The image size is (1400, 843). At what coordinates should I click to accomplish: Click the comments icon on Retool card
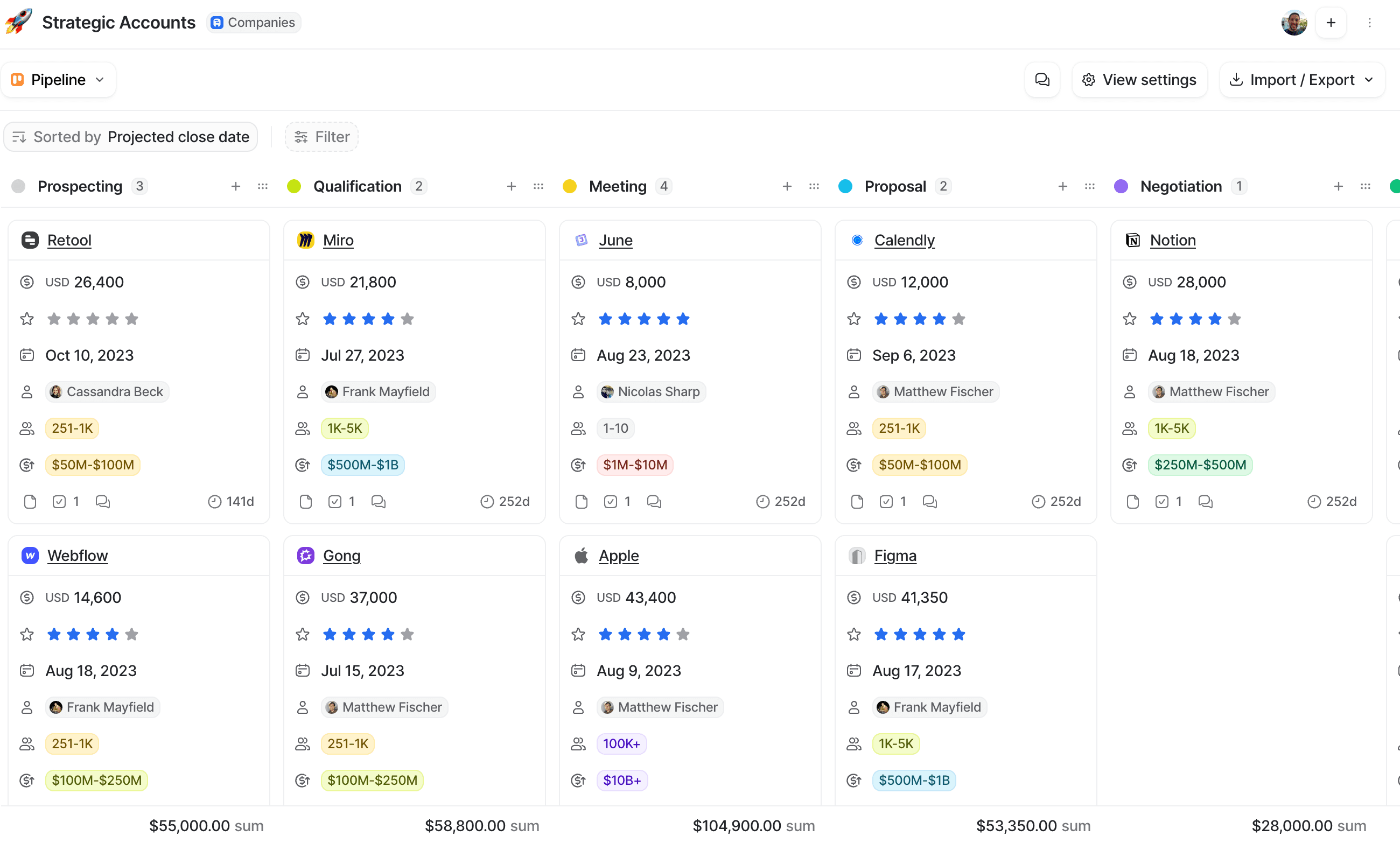103,502
